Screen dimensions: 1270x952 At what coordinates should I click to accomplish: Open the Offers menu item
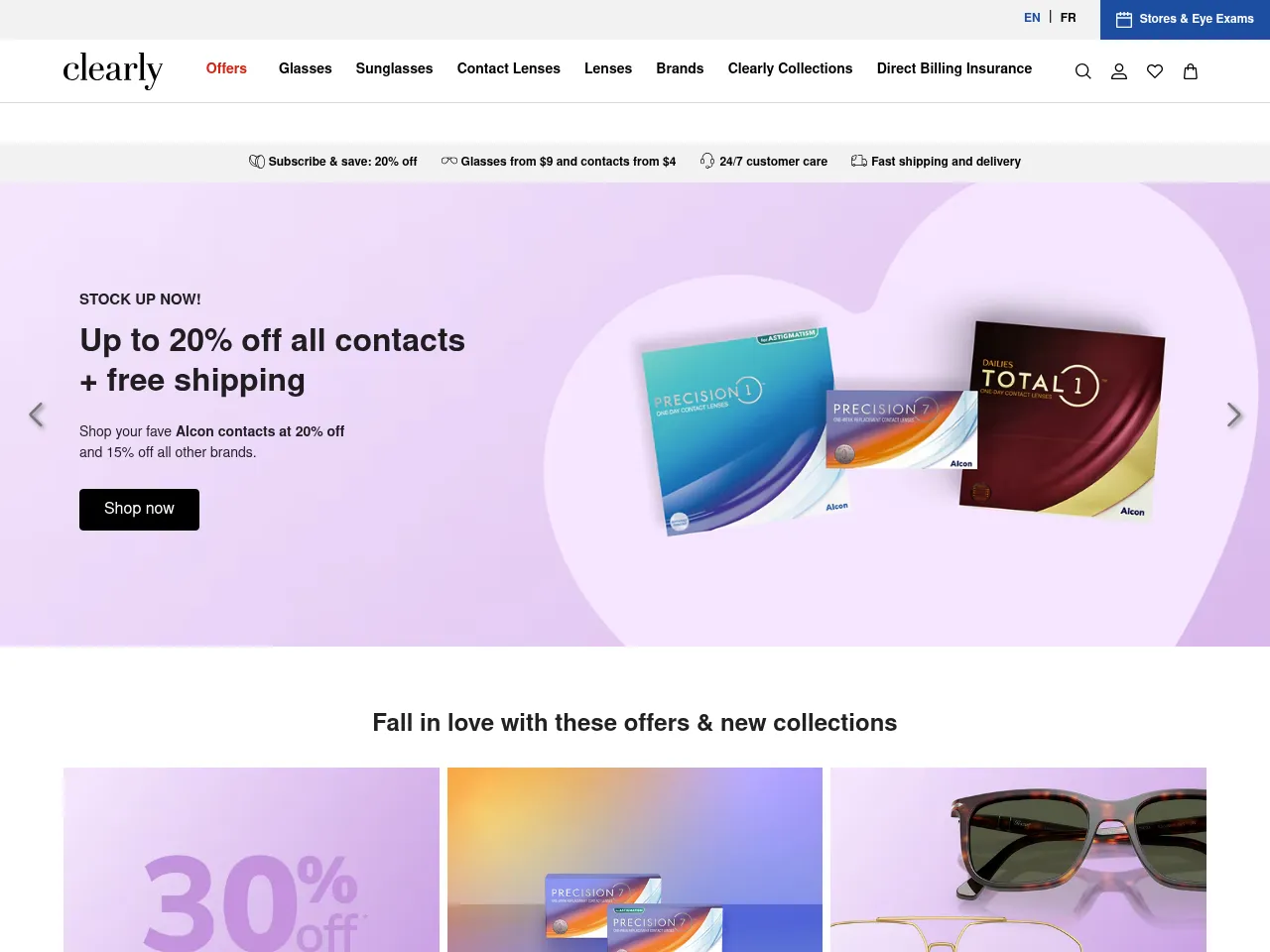pos(226,68)
